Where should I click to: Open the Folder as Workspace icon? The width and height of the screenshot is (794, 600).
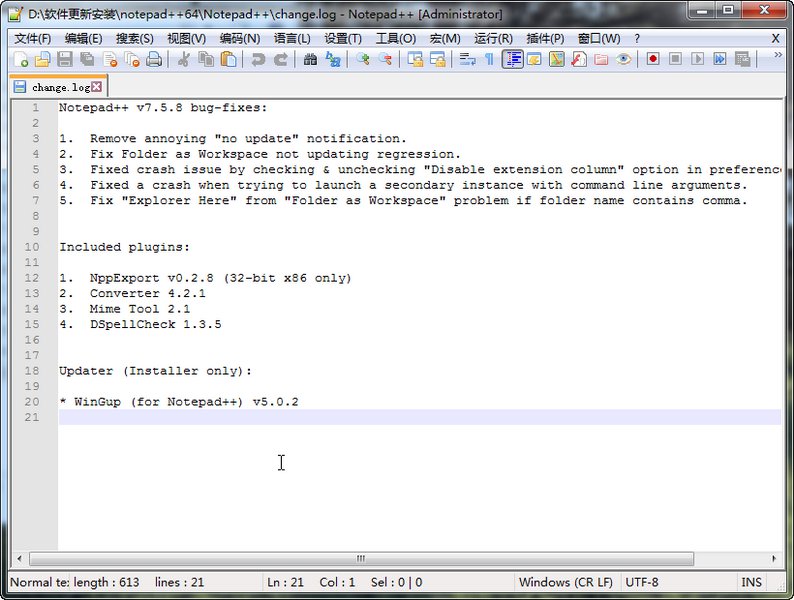click(x=601, y=59)
